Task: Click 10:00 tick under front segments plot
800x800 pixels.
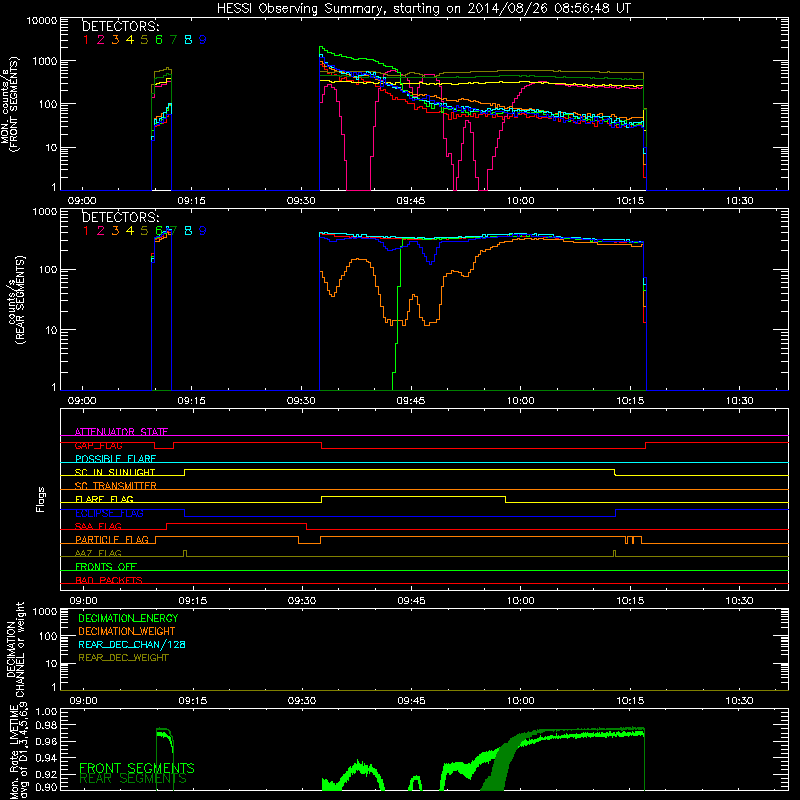Action: [x=520, y=201]
